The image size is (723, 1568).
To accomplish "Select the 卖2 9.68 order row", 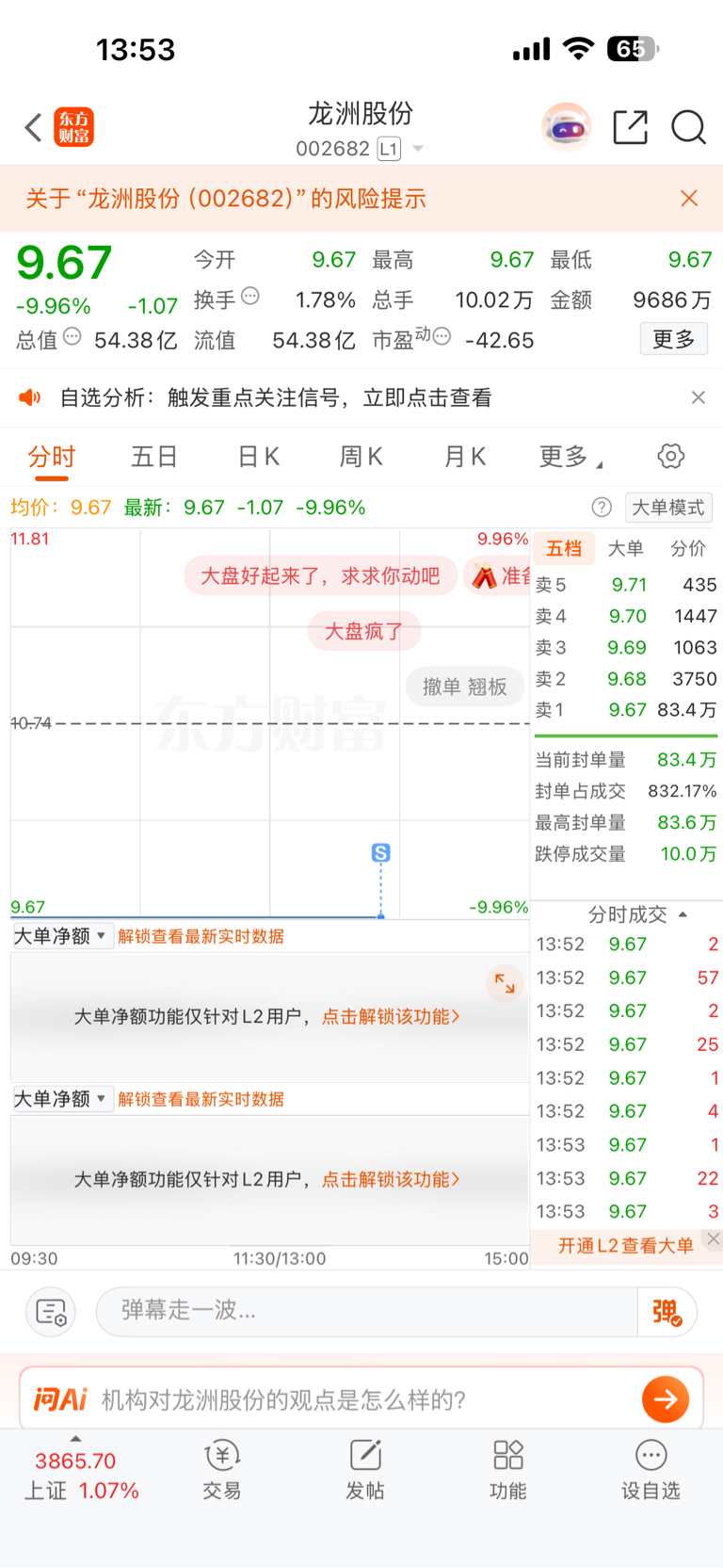I will [x=626, y=679].
